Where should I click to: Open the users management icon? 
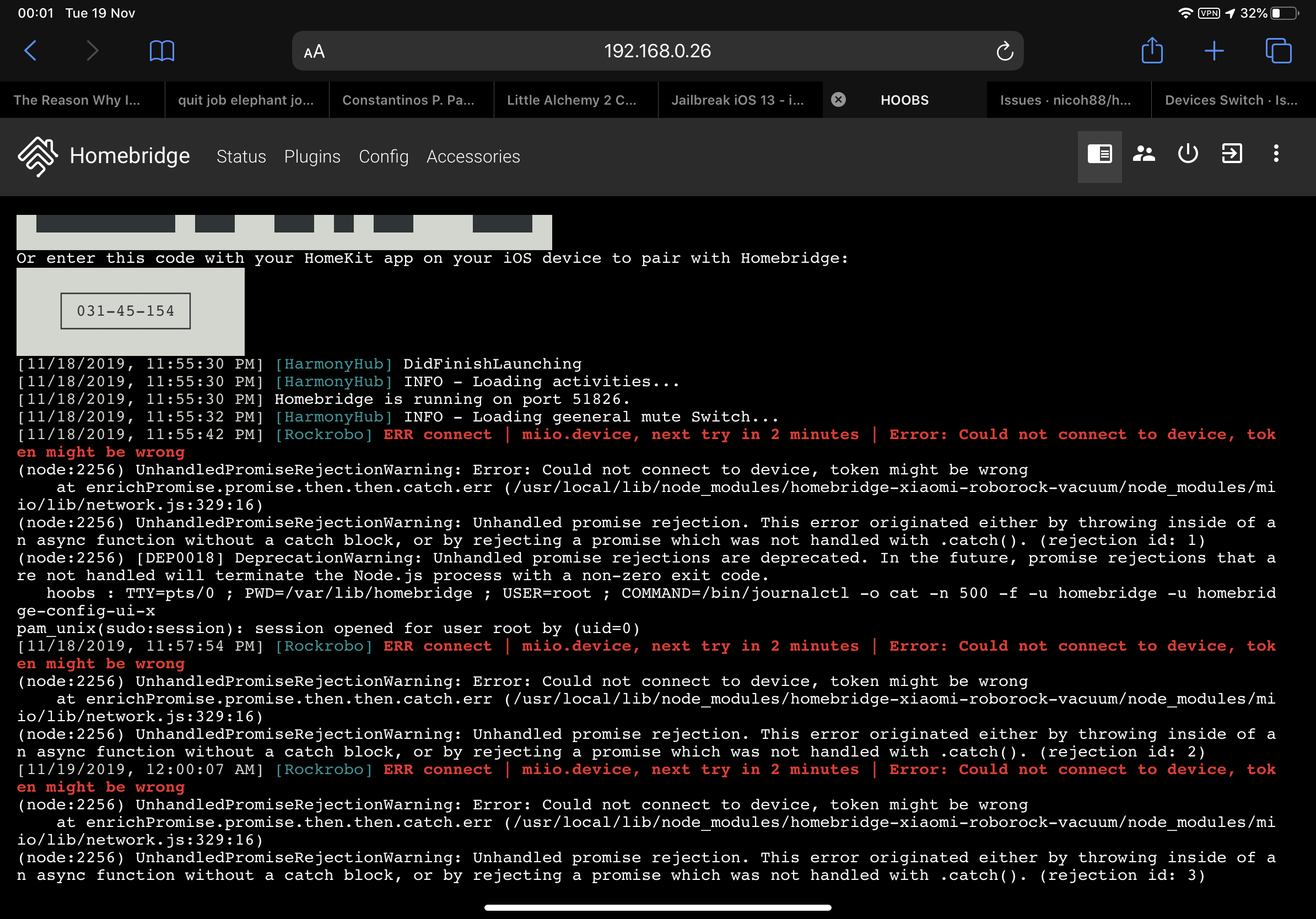tap(1144, 154)
